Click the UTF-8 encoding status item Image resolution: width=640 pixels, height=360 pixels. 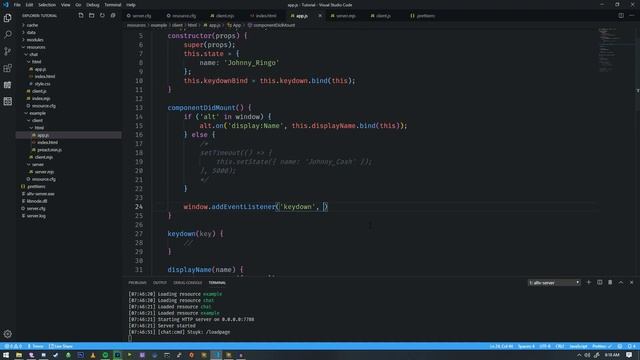[545, 346]
